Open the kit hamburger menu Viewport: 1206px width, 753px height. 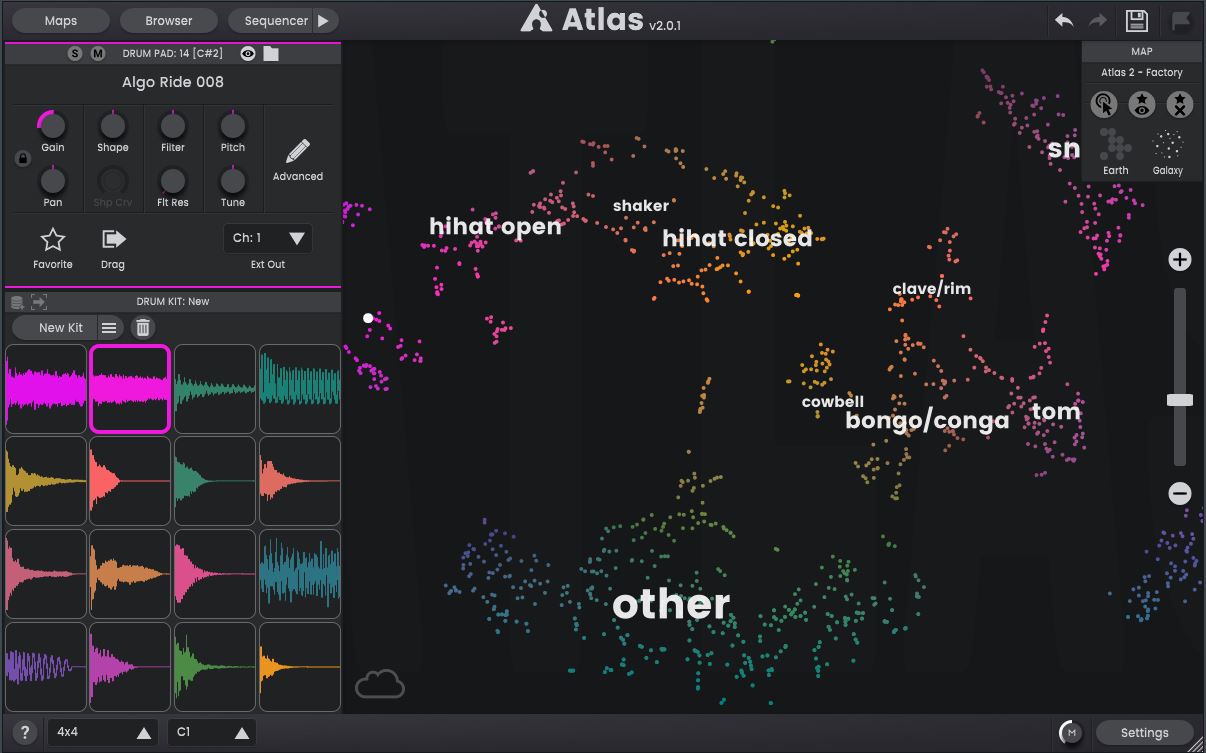[109, 327]
